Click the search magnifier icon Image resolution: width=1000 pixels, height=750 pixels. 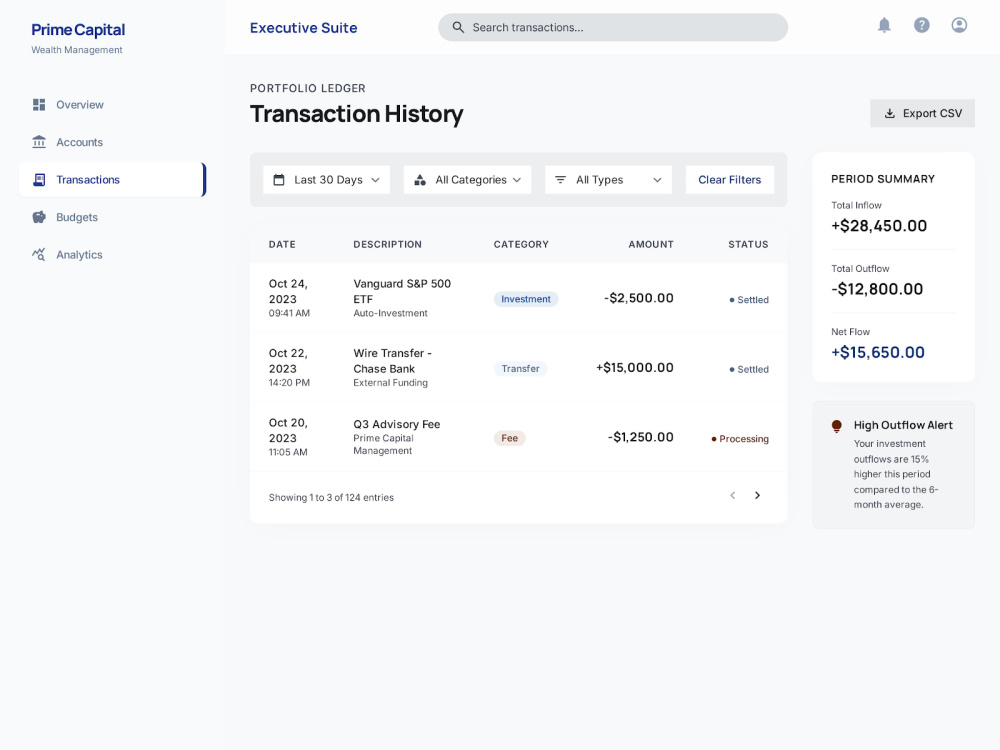click(x=458, y=27)
